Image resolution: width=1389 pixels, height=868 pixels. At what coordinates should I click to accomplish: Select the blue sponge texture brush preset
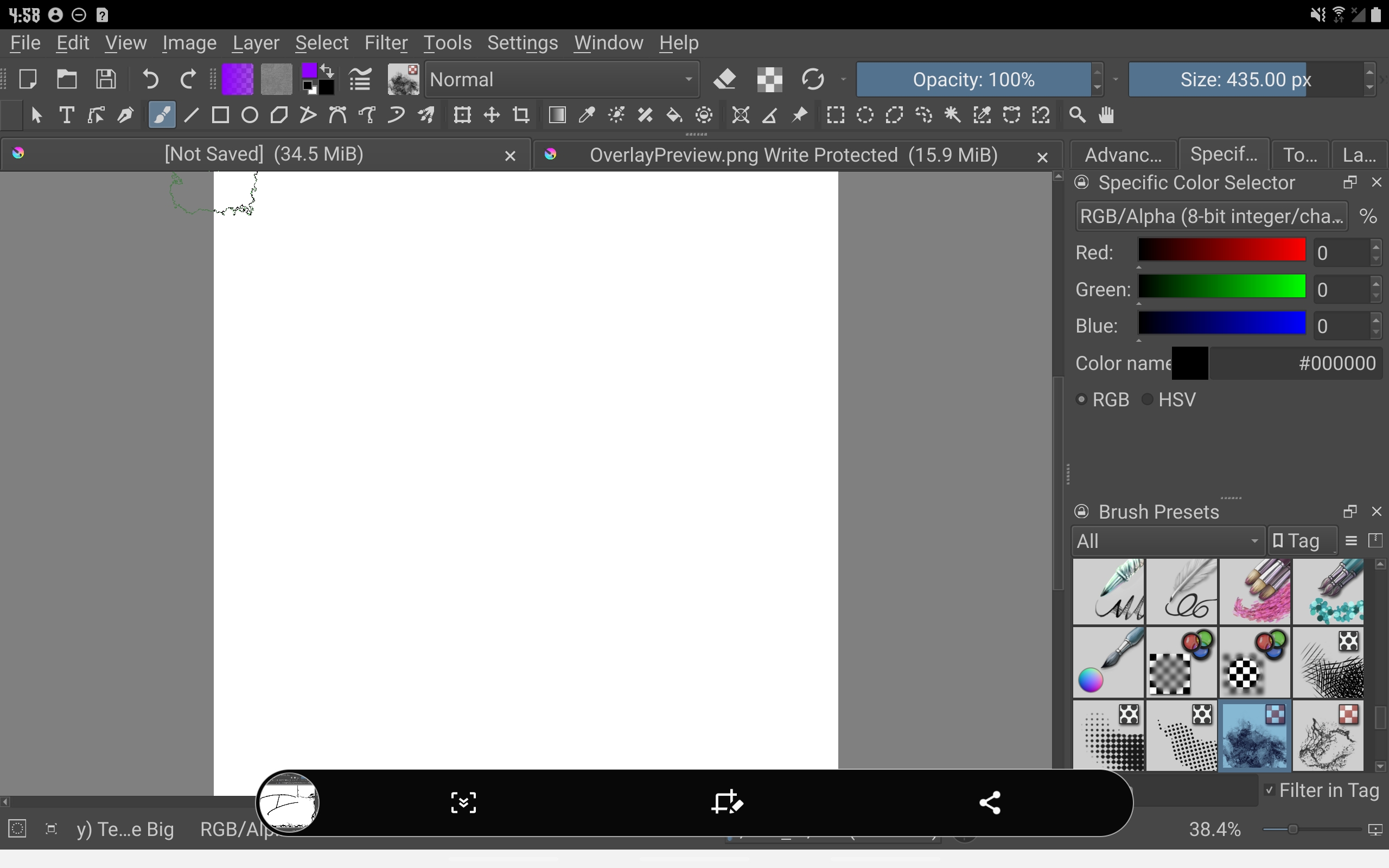pyautogui.click(x=1254, y=736)
